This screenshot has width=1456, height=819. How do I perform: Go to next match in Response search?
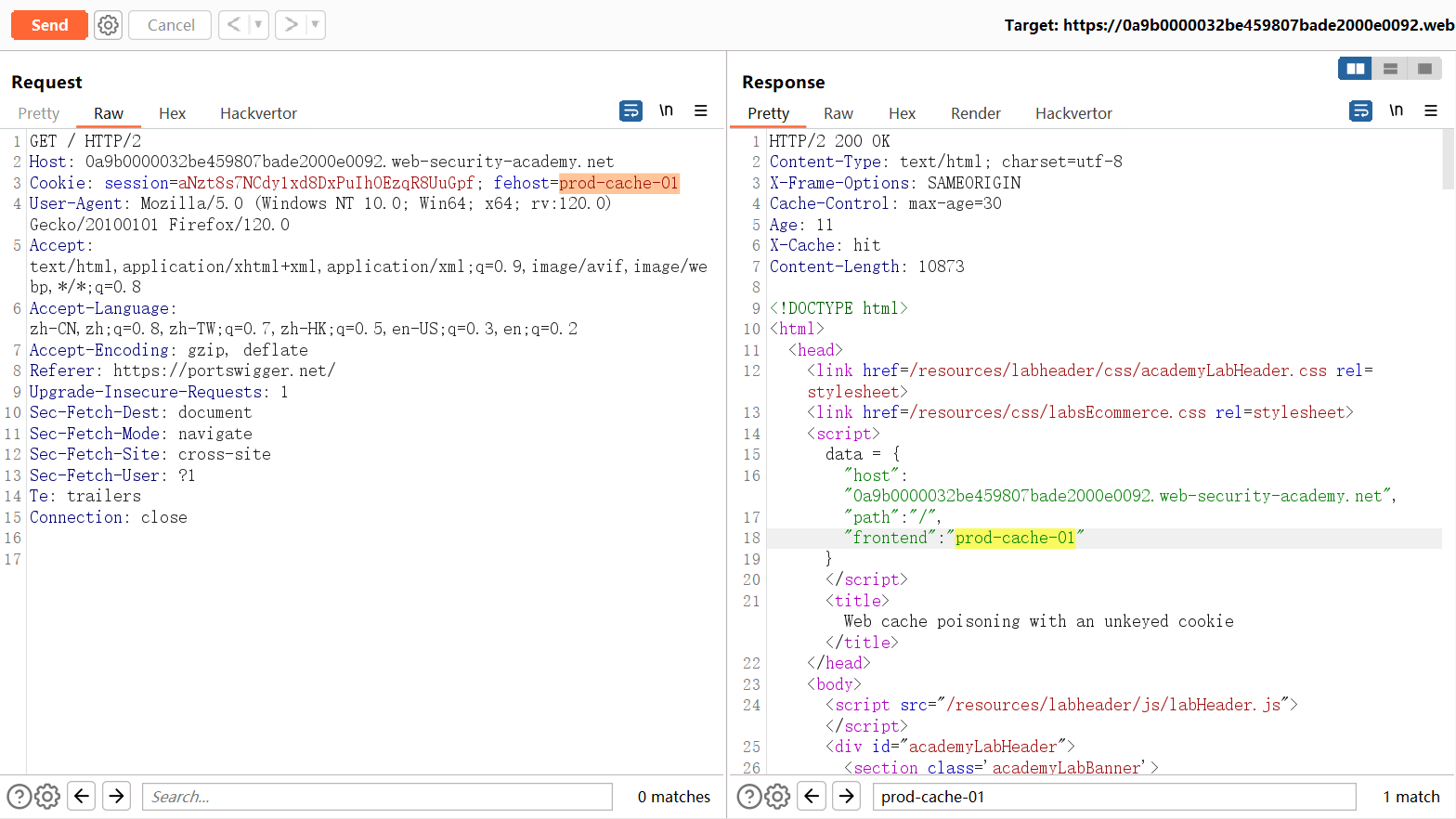point(846,797)
